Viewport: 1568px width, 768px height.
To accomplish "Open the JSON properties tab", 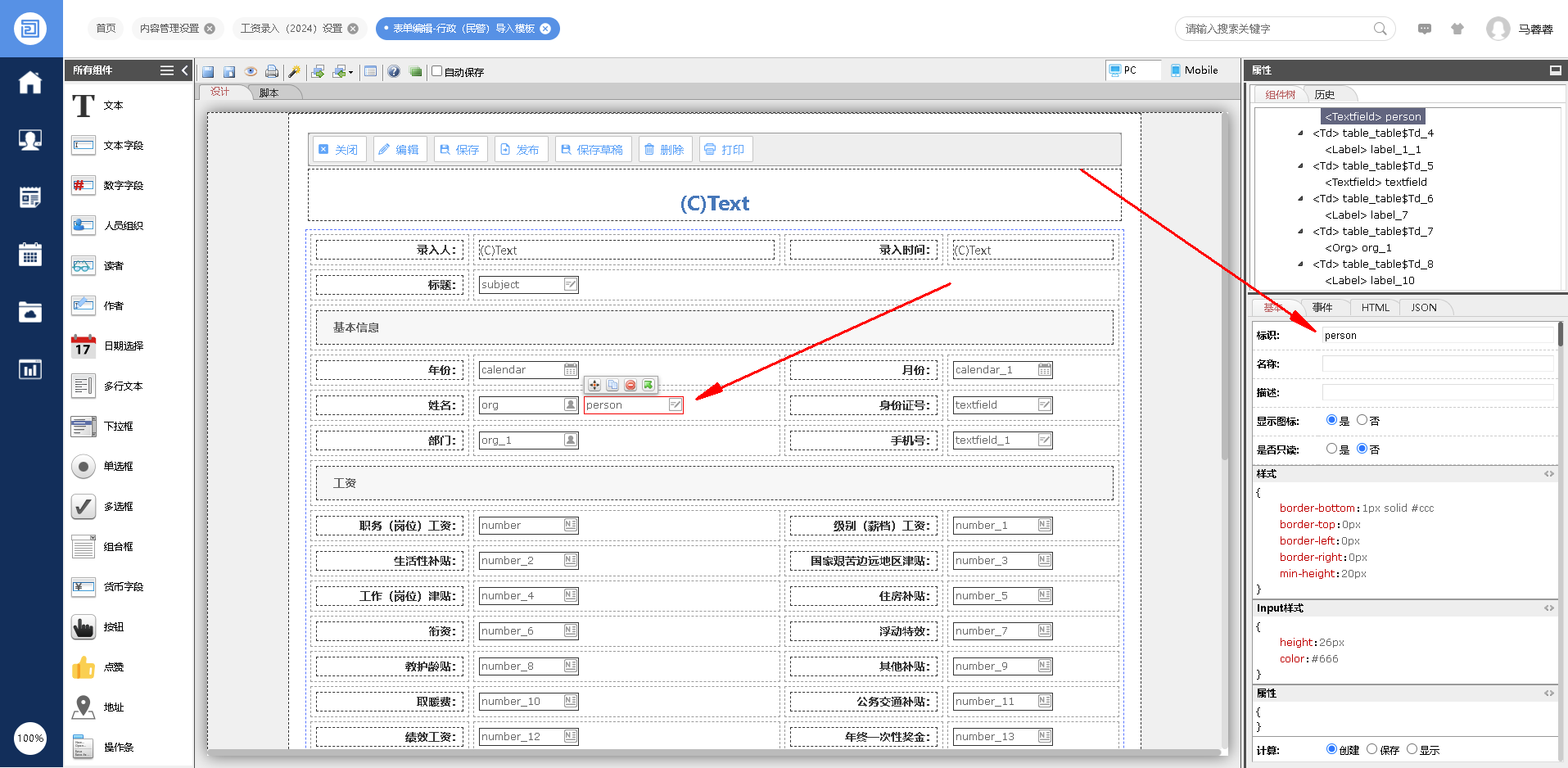I will click(x=1423, y=308).
